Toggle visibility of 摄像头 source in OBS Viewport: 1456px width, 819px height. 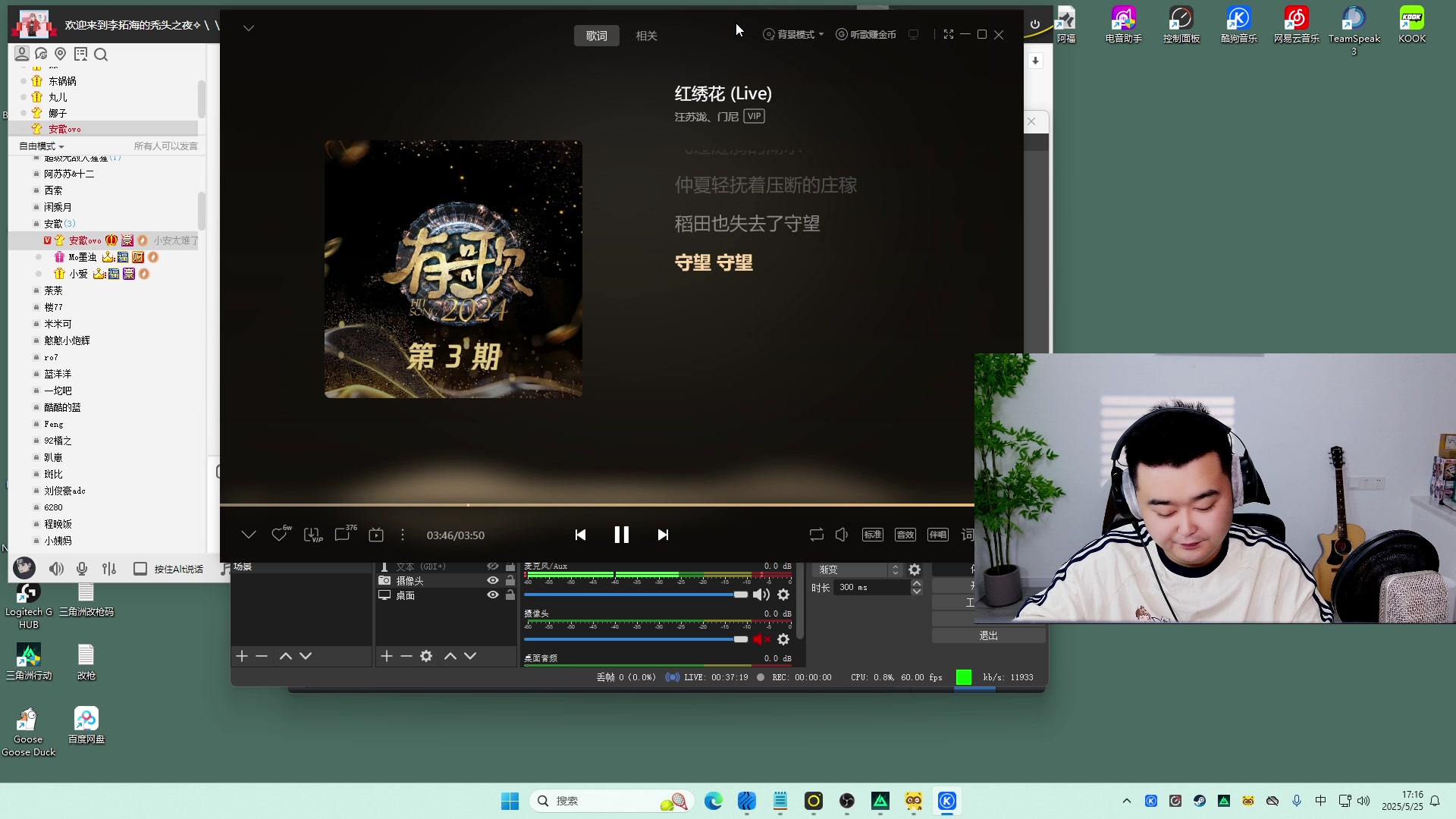point(492,581)
